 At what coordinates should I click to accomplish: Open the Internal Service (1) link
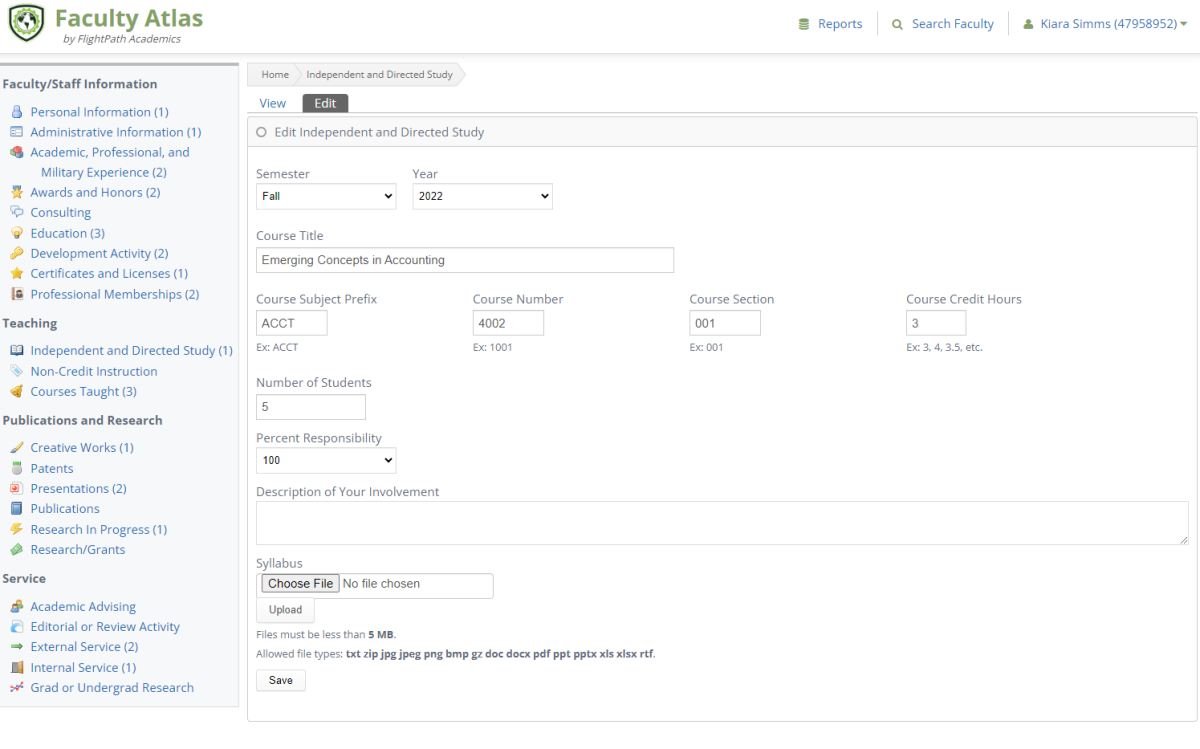pyautogui.click(x=83, y=667)
